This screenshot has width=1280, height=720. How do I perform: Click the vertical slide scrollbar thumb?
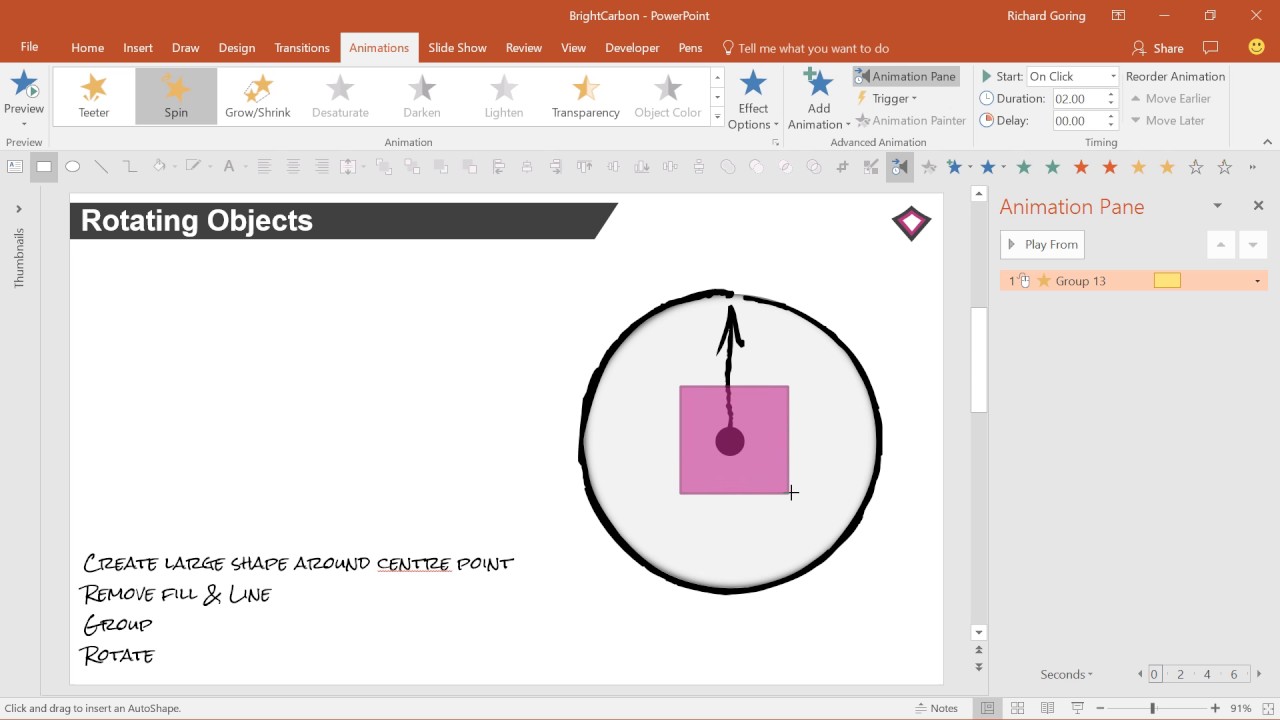coord(979,360)
